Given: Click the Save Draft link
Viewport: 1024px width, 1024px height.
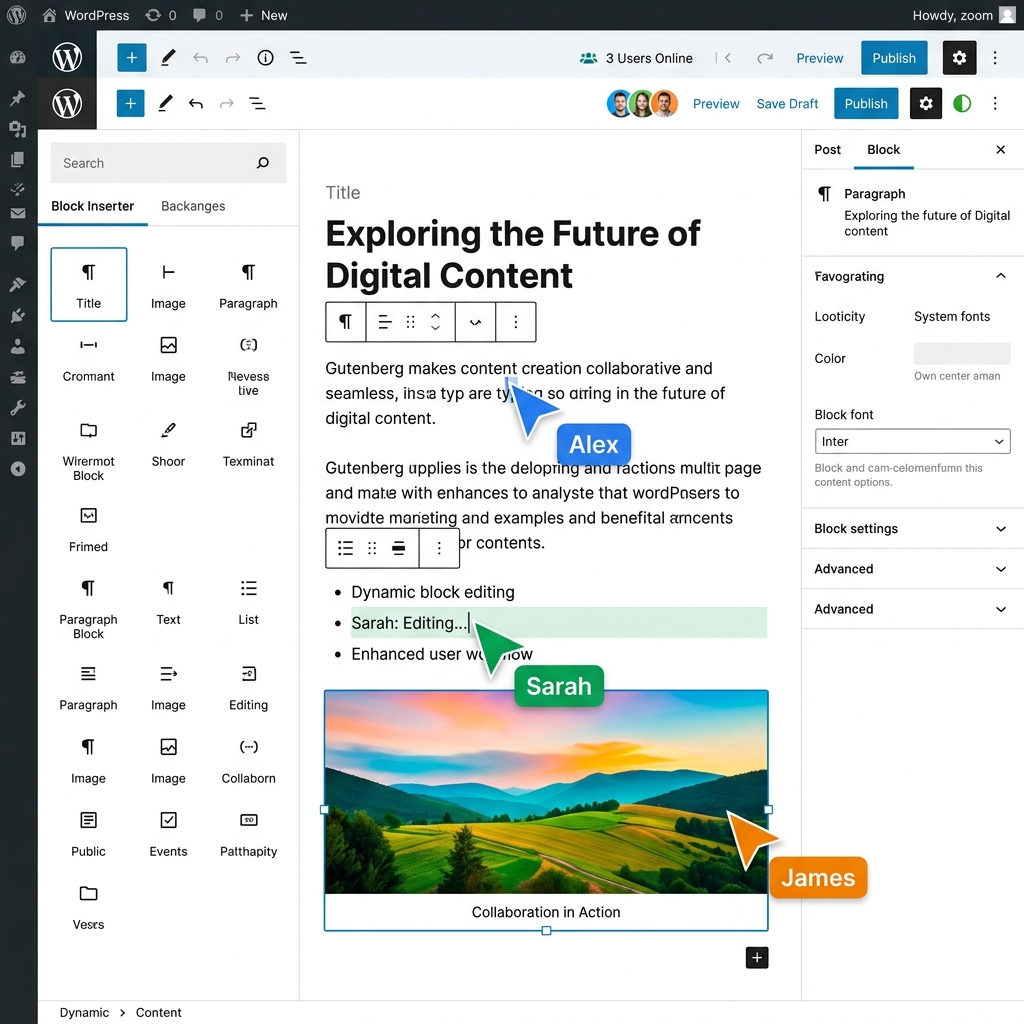Looking at the screenshot, I should (787, 104).
